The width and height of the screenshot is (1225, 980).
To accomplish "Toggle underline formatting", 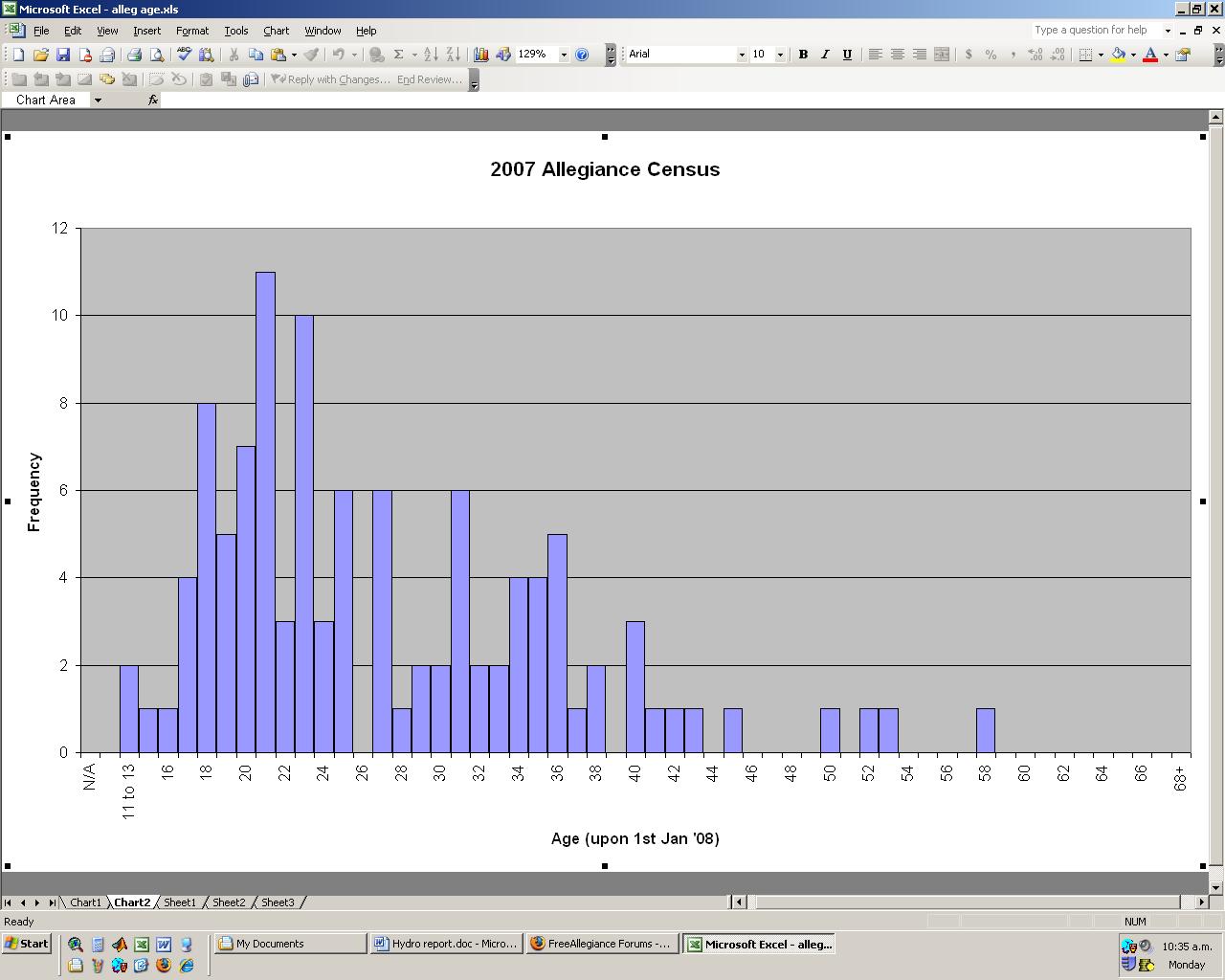I will [847, 55].
